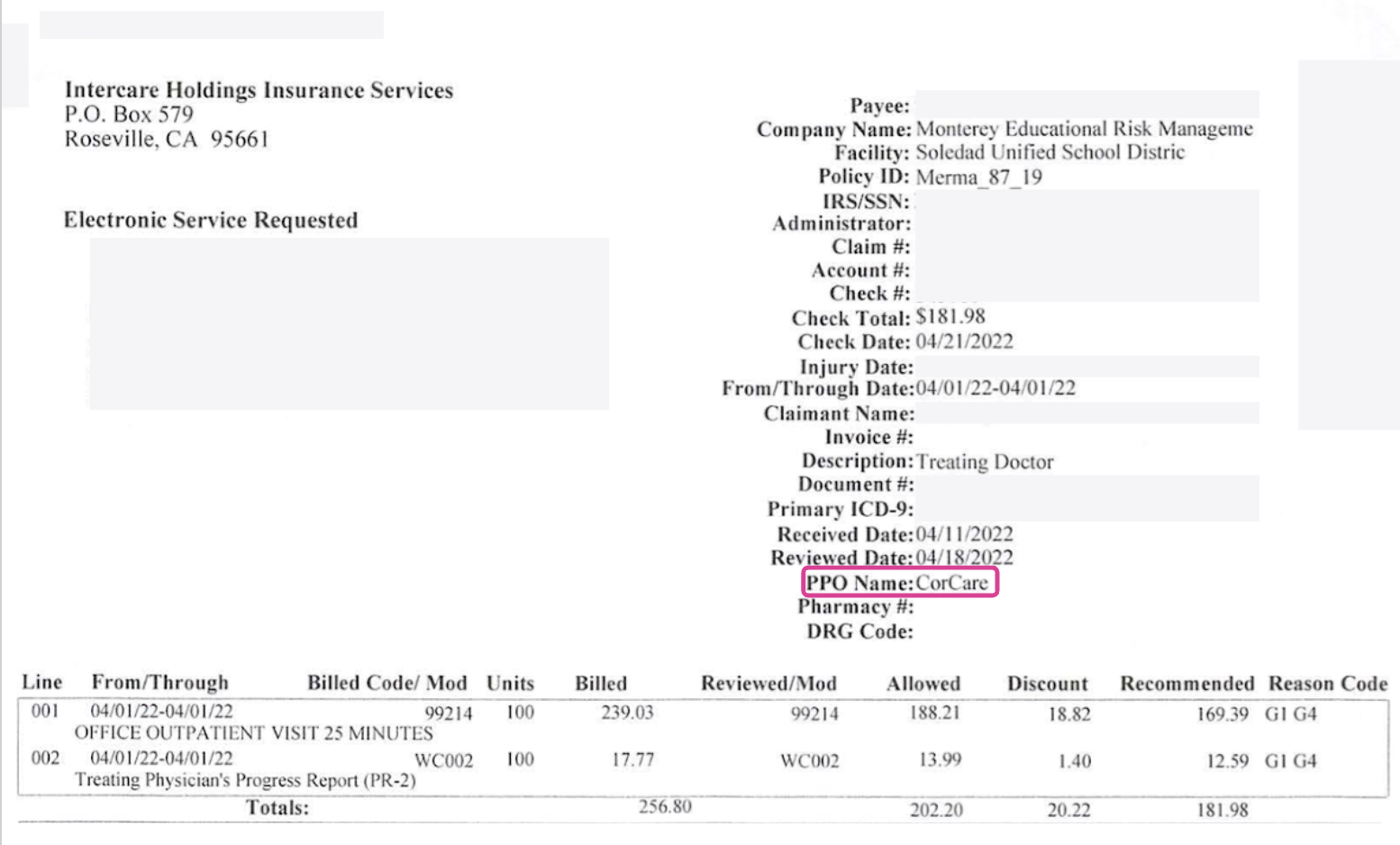
Task: Select line 002 billed code WC002
Action: coord(443,760)
